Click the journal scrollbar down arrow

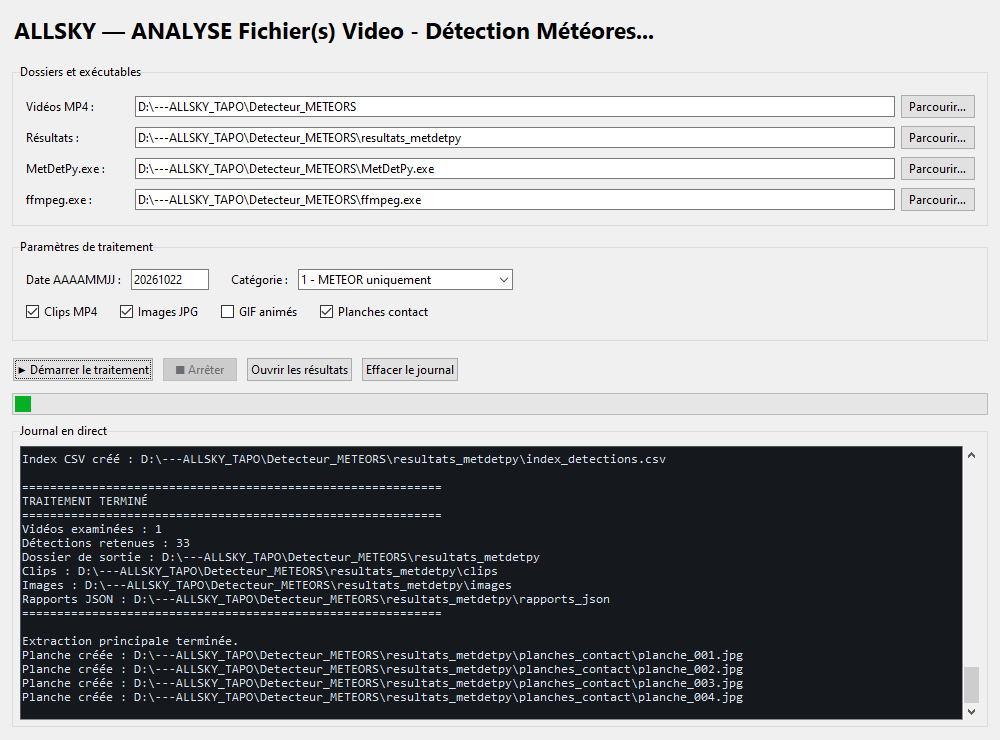(971, 711)
